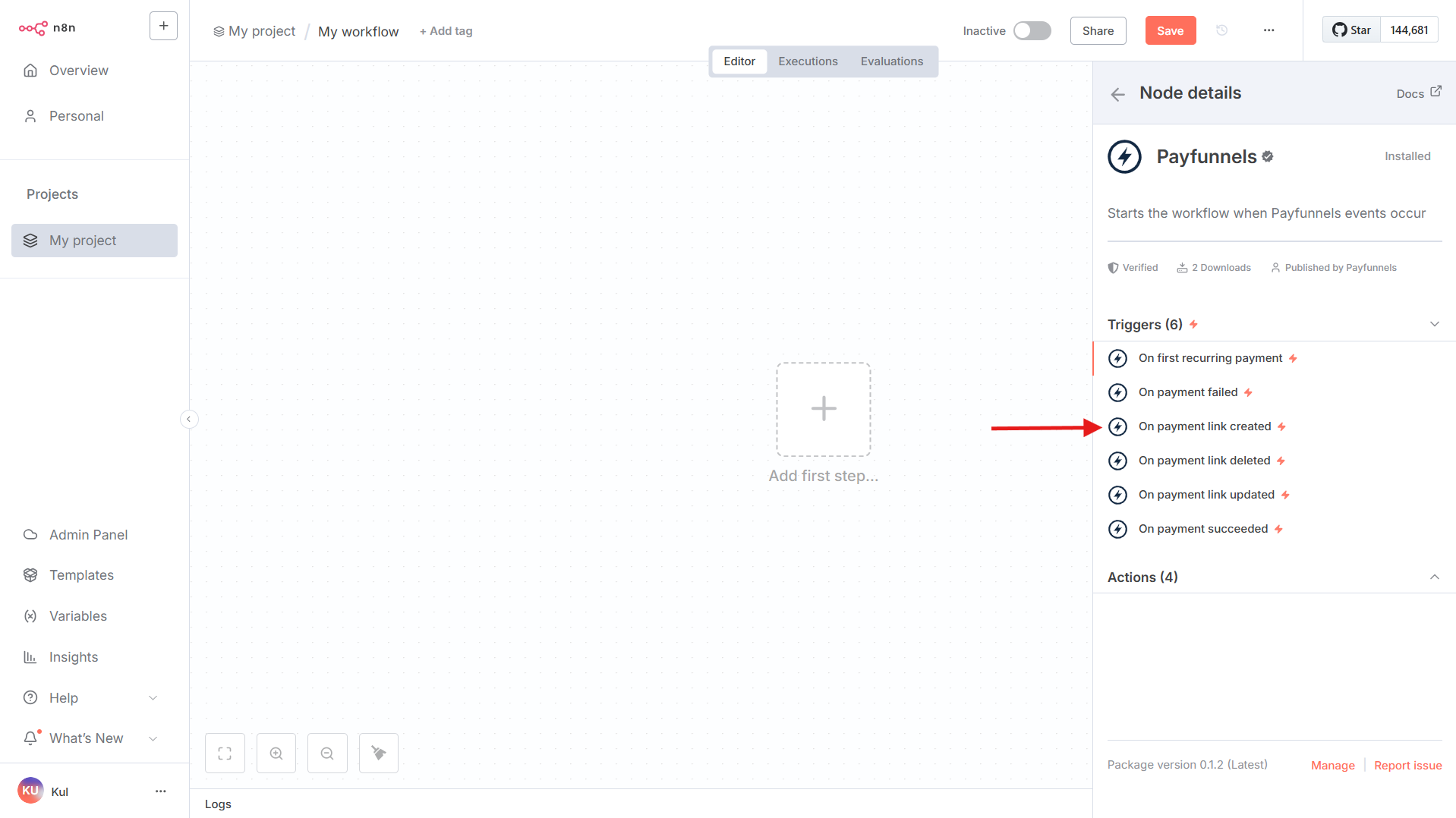
Task: Click the KU user avatar
Action: click(30, 791)
